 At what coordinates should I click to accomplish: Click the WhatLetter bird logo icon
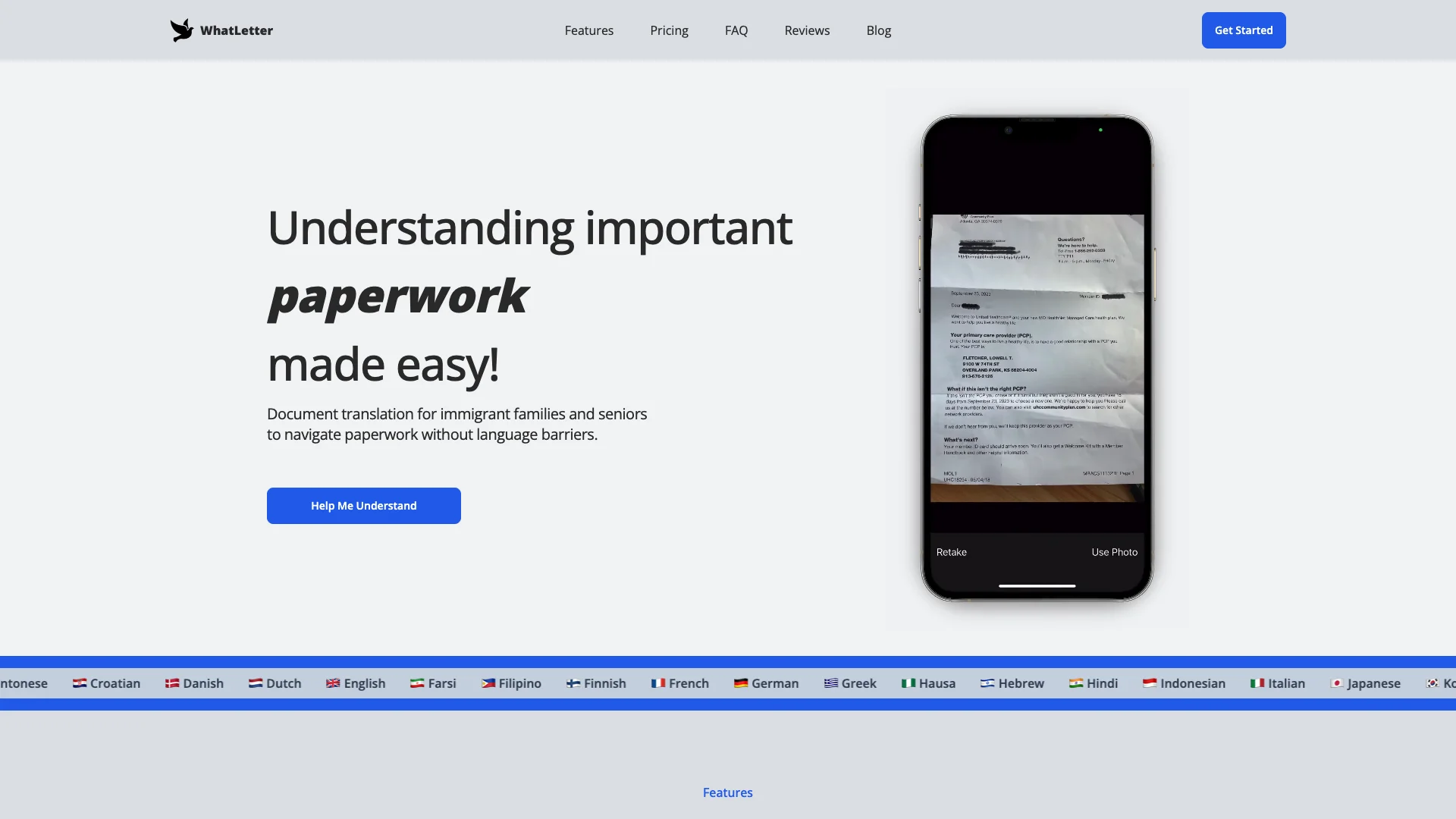tap(182, 30)
